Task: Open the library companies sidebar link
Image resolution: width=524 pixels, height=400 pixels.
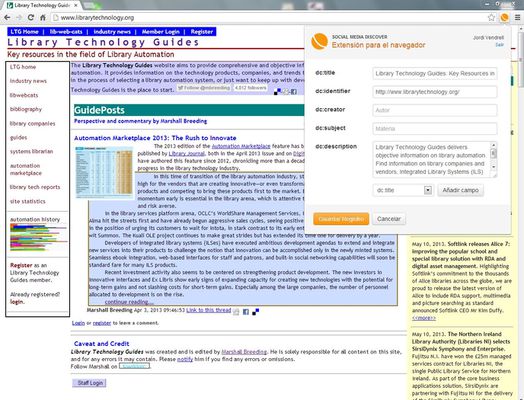Action: [32, 123]
